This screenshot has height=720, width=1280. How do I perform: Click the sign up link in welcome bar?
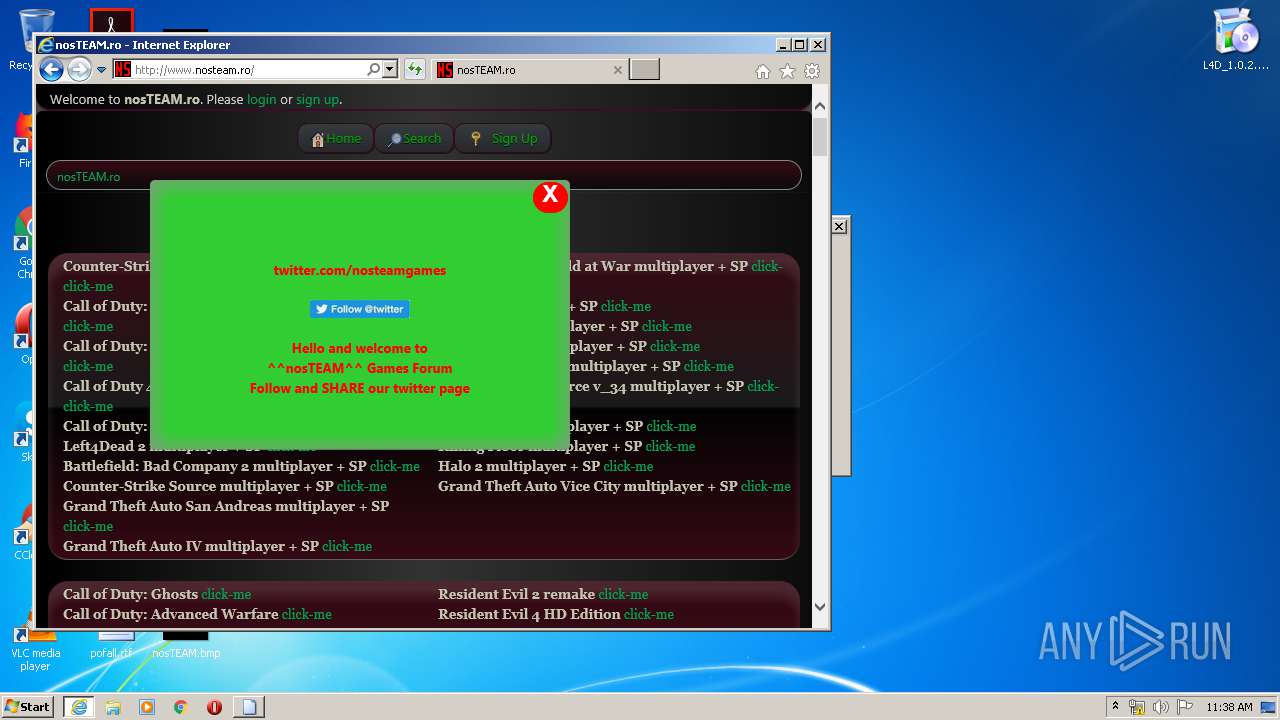317,99
